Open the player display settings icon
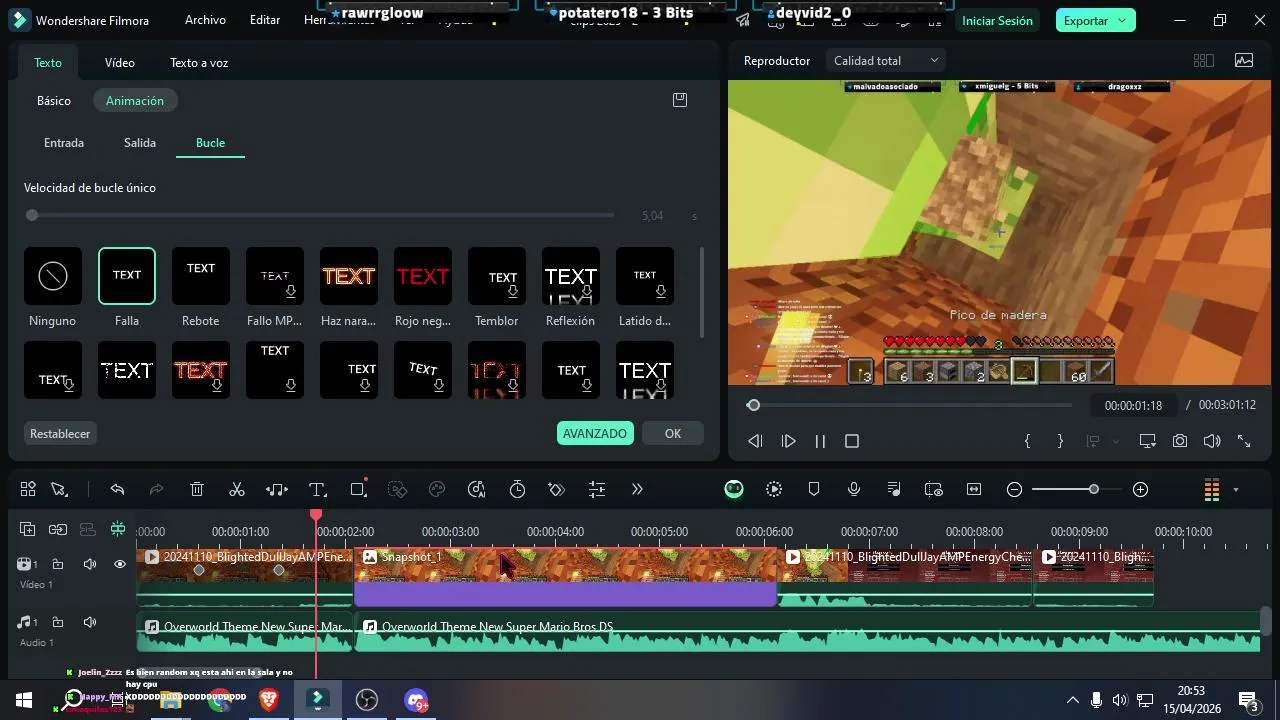 tap(1147, 441)
